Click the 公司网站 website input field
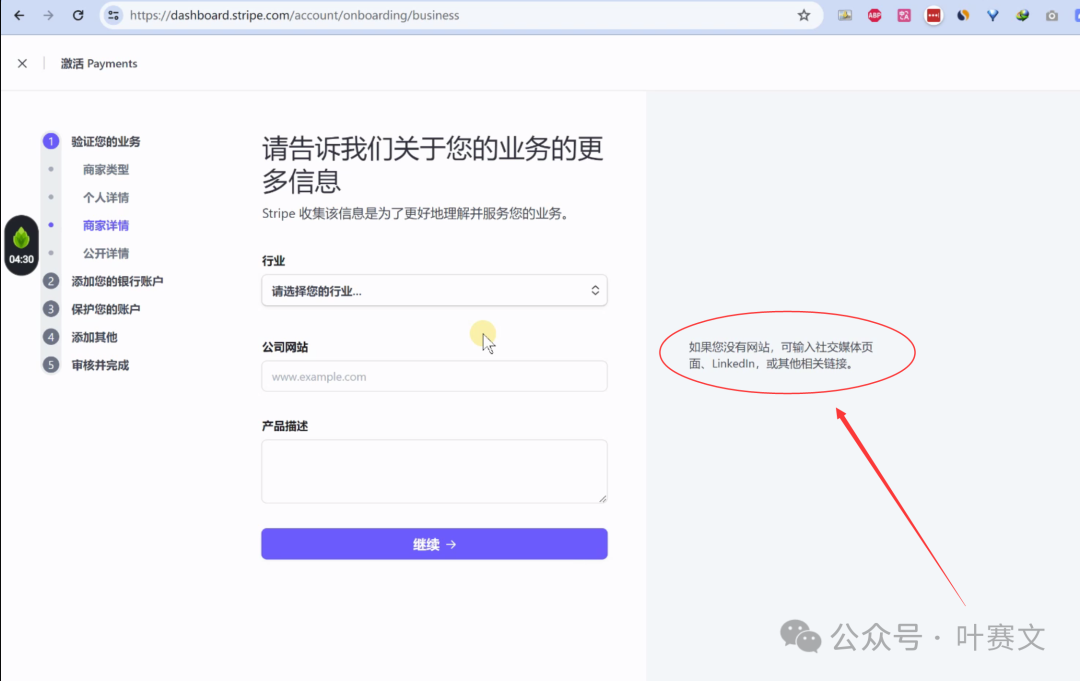This screenshot has height=681, width=1080. 434,377
